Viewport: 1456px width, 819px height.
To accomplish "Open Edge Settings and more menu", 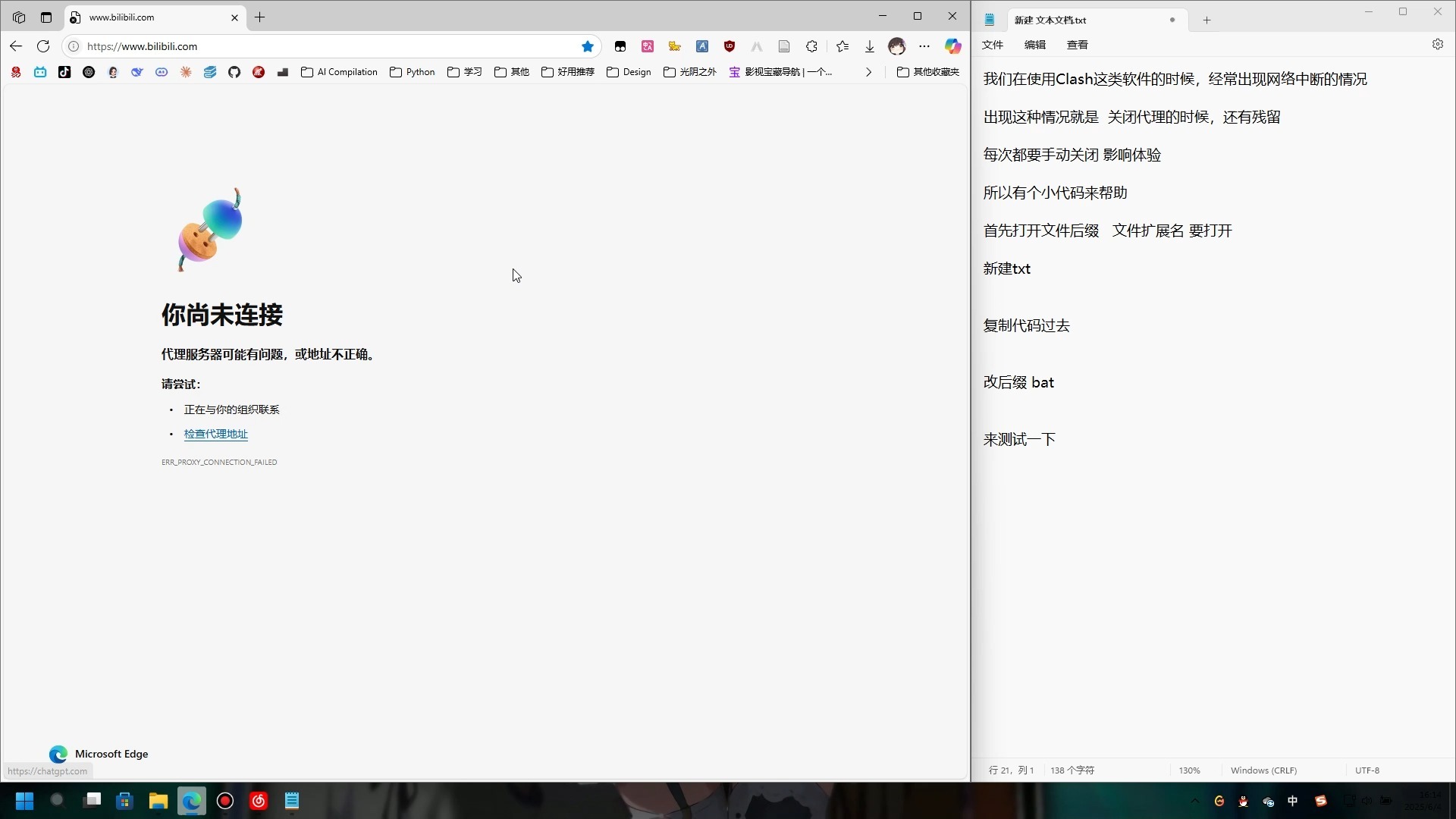I will pos(924,46).
